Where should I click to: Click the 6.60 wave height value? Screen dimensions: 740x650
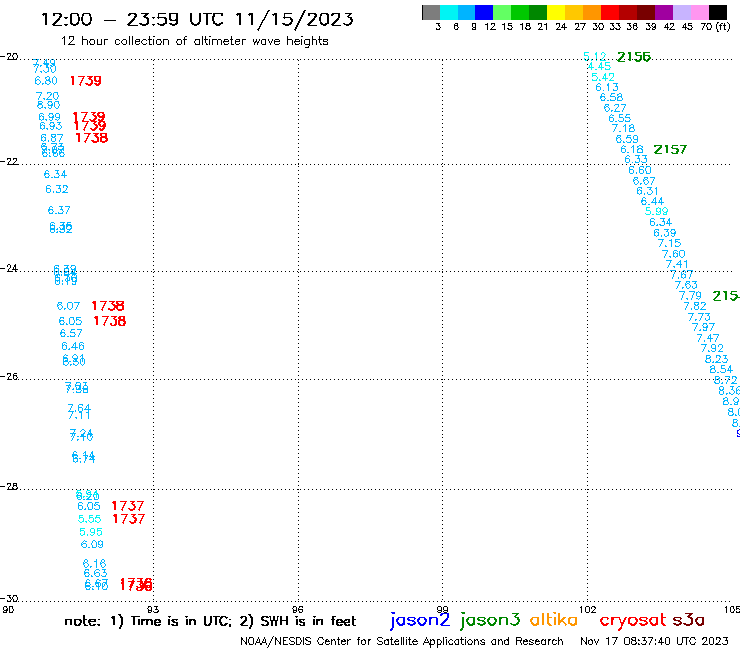point(640,170)
